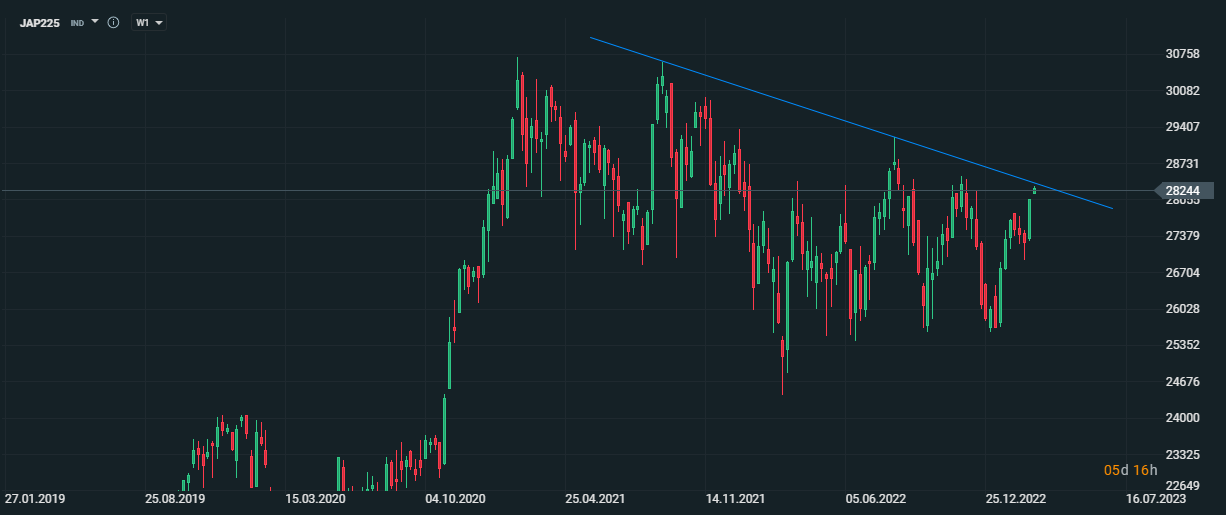Image resolution: width=1226 pixels, height=515 pixels.
Task: Click the 30082 price axis label
Action: (x=1183, y=90)
